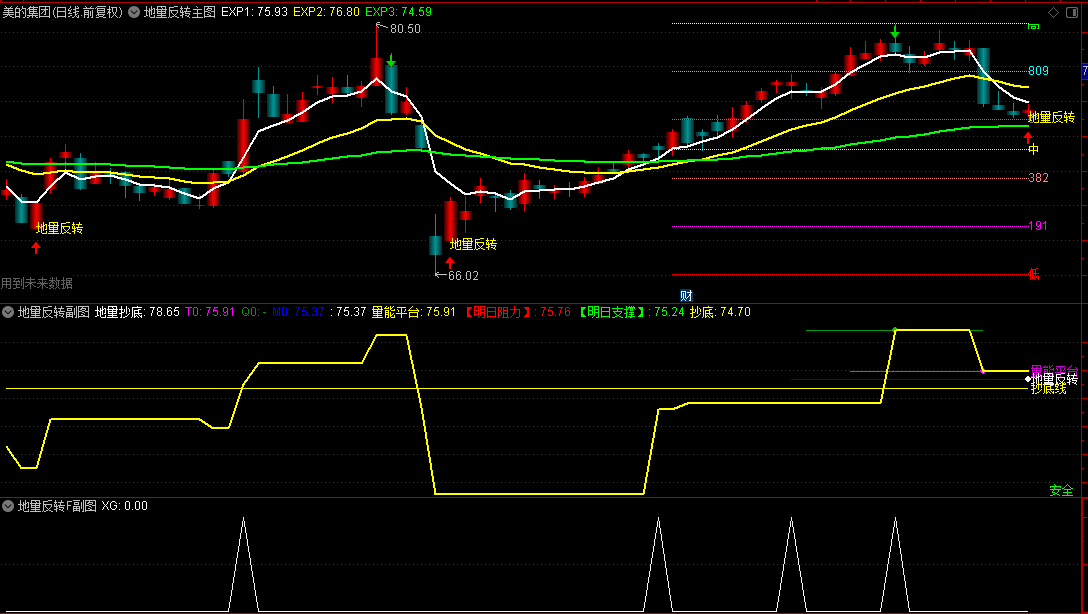Image resolution: width=1088 pixels, height=614 pixels.
Task: Click the EXP3: 74.59 value
Action: [x=398, y=12]
